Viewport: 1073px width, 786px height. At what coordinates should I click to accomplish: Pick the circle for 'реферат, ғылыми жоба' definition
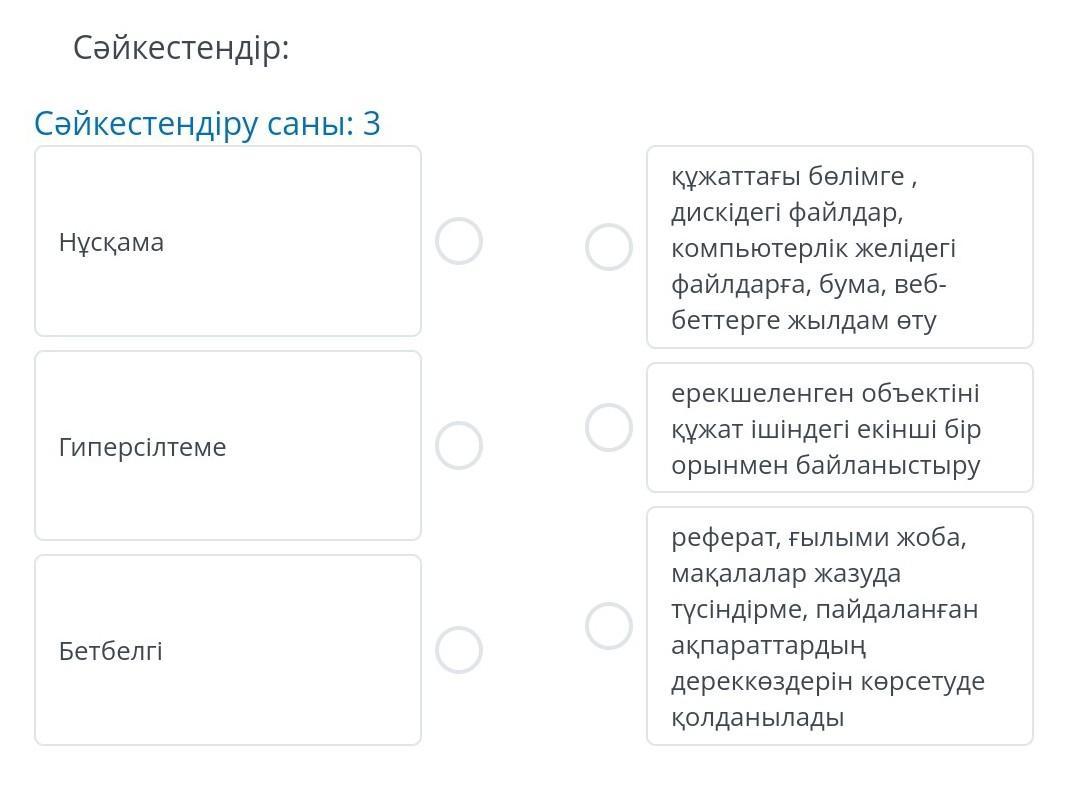click(608, 626)
